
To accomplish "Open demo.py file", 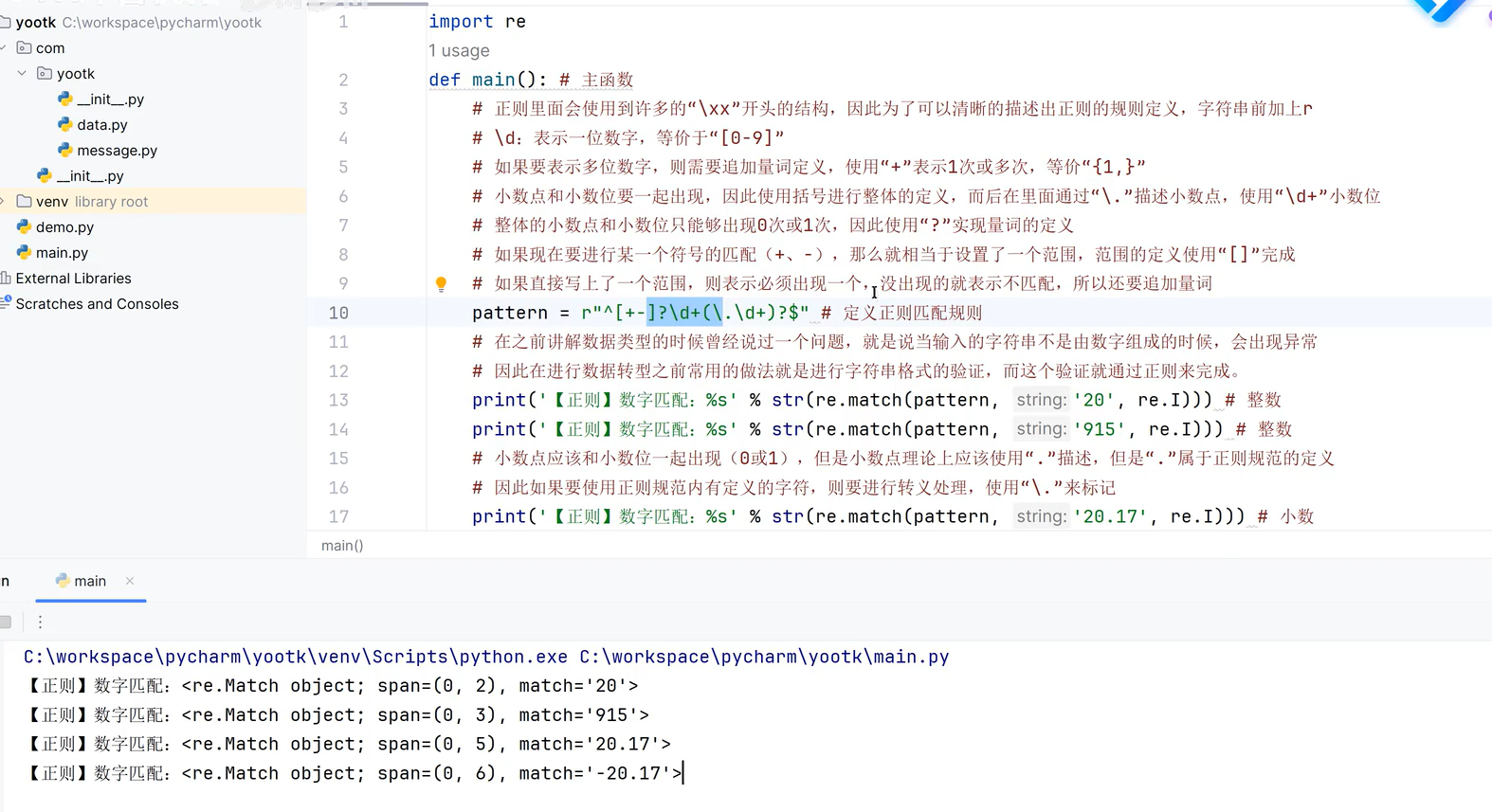I will pos(64,227).
